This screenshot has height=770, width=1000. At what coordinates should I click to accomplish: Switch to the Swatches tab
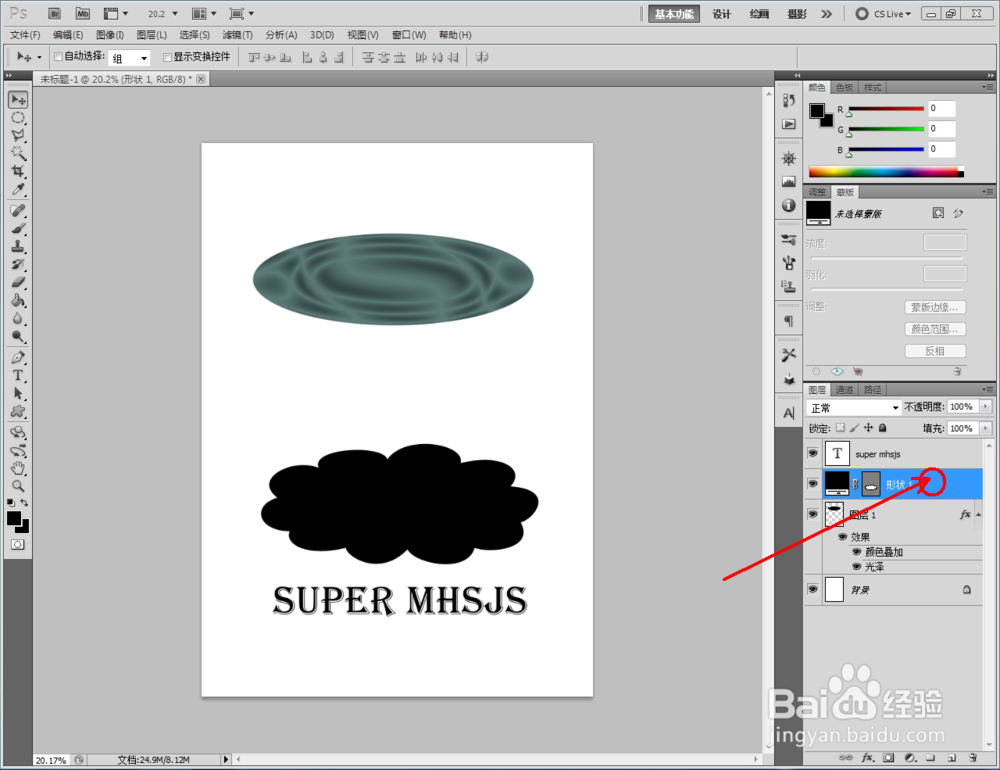click(844, 87)
